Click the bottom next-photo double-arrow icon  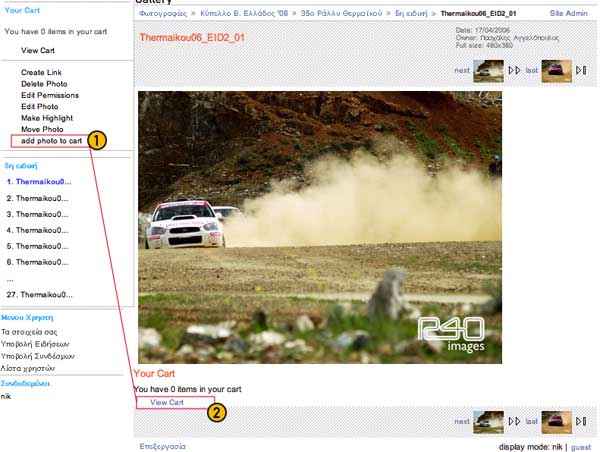click(x=515, y=422)
